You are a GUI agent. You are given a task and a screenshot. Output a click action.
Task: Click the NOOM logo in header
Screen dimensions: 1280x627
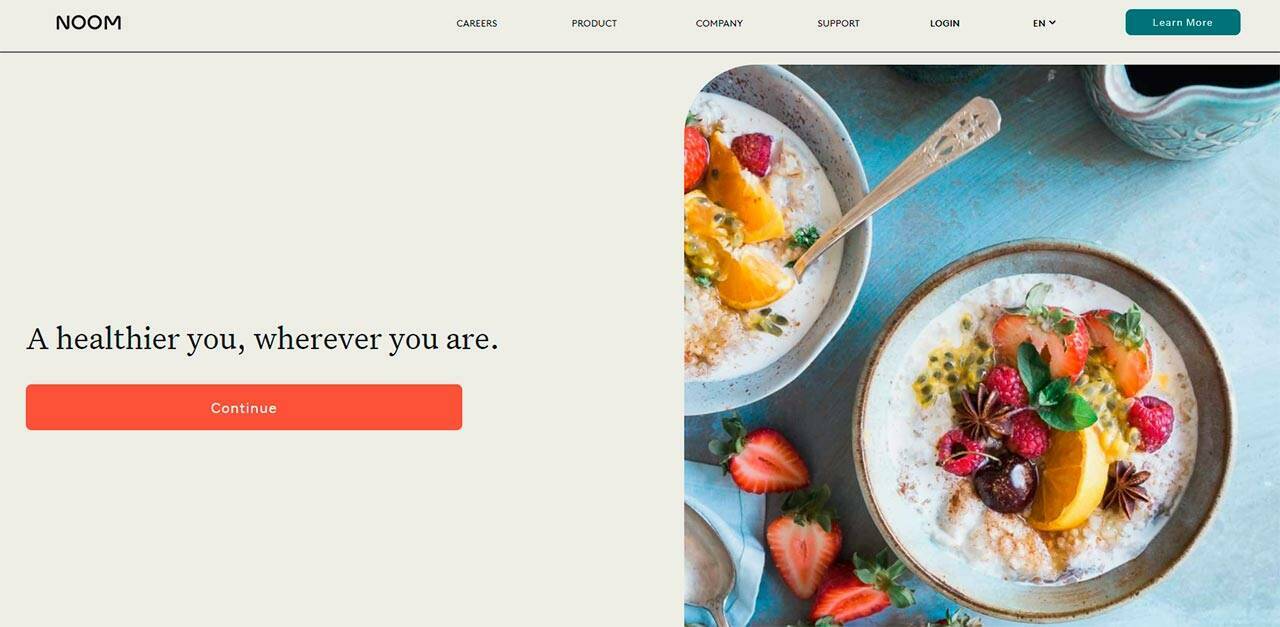(x=88, y=22)
